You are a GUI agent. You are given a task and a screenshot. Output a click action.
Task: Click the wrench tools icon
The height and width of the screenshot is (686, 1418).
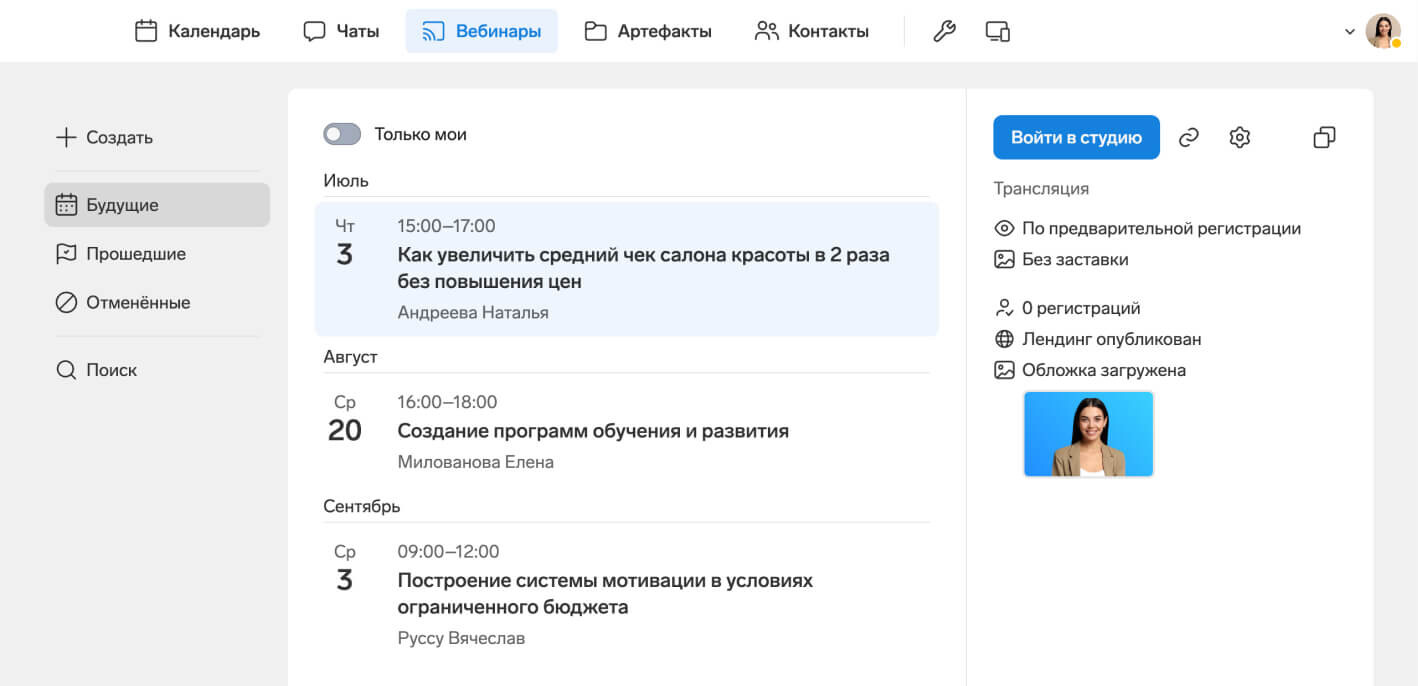pyautogui.click(x=944, y=31)
